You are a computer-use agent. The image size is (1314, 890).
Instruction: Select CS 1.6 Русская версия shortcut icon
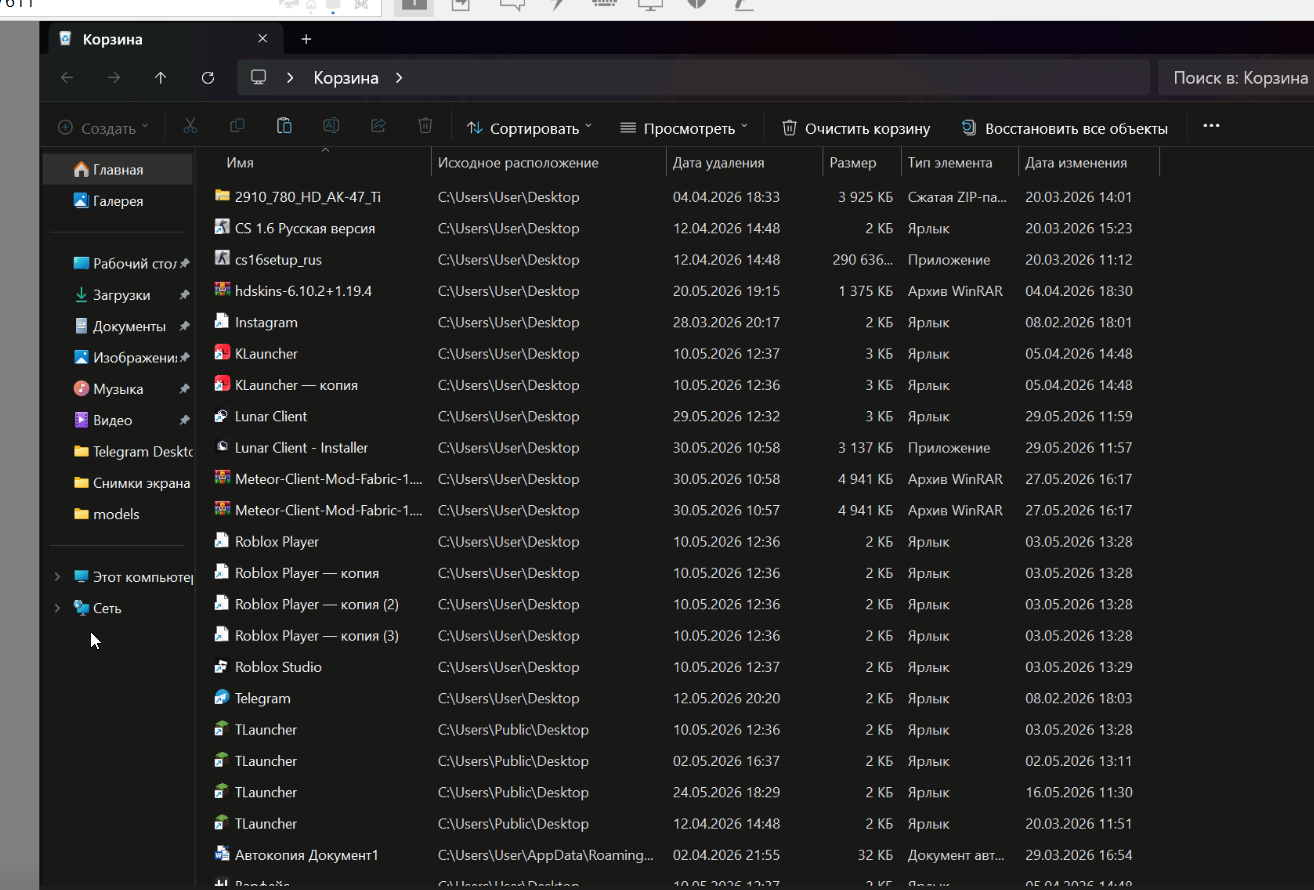click(x=222, y=228)
